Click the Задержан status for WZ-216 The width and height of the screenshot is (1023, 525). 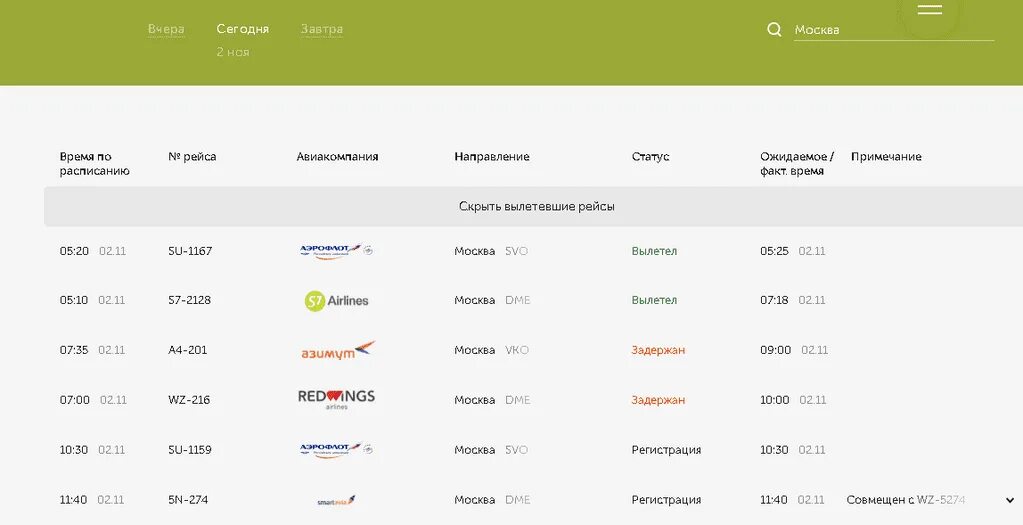click(658, 400)
